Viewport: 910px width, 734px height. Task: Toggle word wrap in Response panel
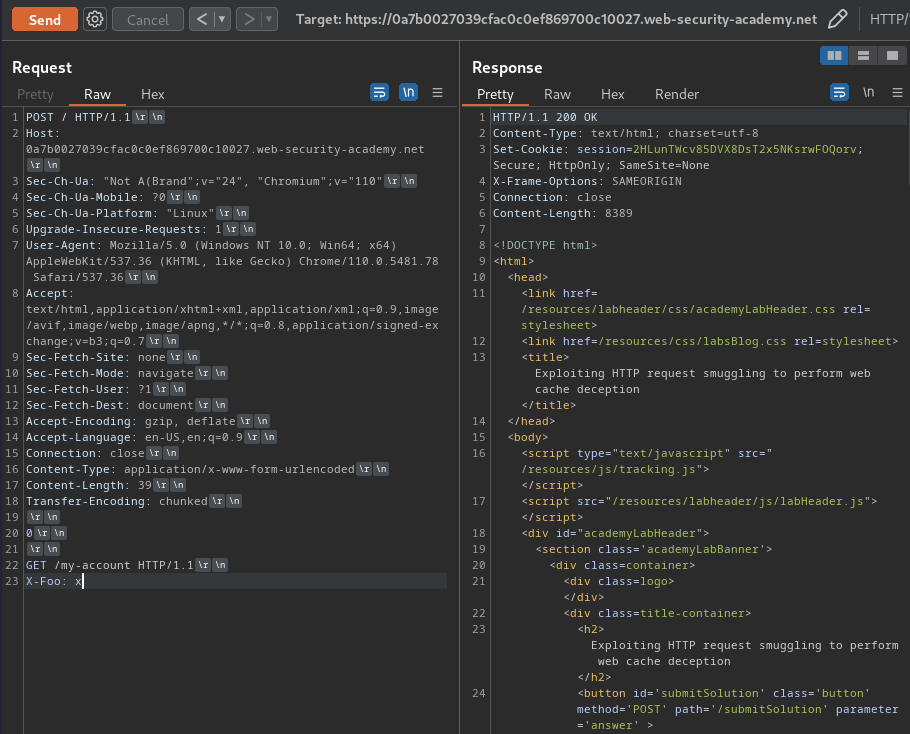pos(839,92)
